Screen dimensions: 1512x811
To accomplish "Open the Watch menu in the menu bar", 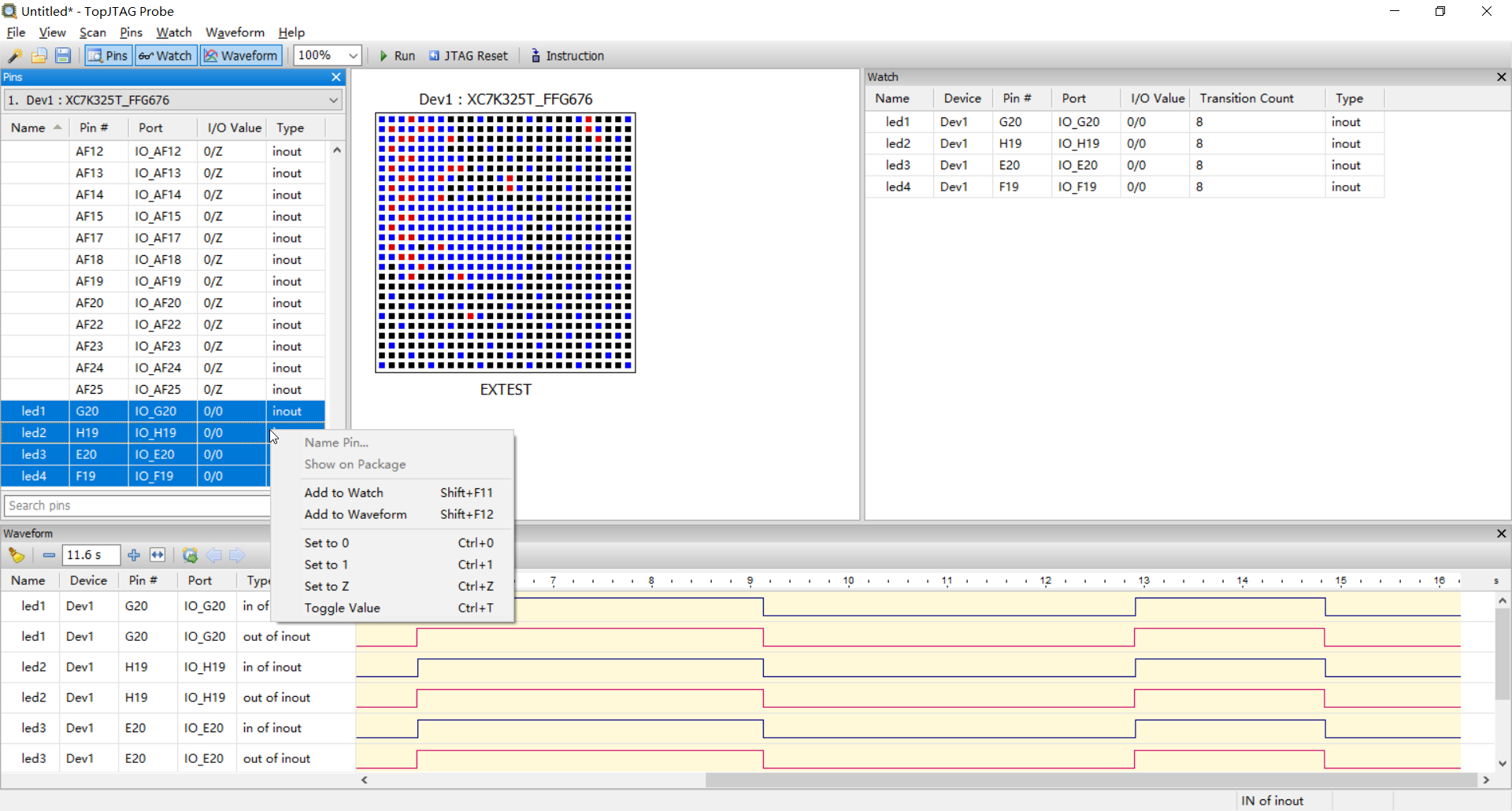I will pyautogui.click(x=174, y=32).
